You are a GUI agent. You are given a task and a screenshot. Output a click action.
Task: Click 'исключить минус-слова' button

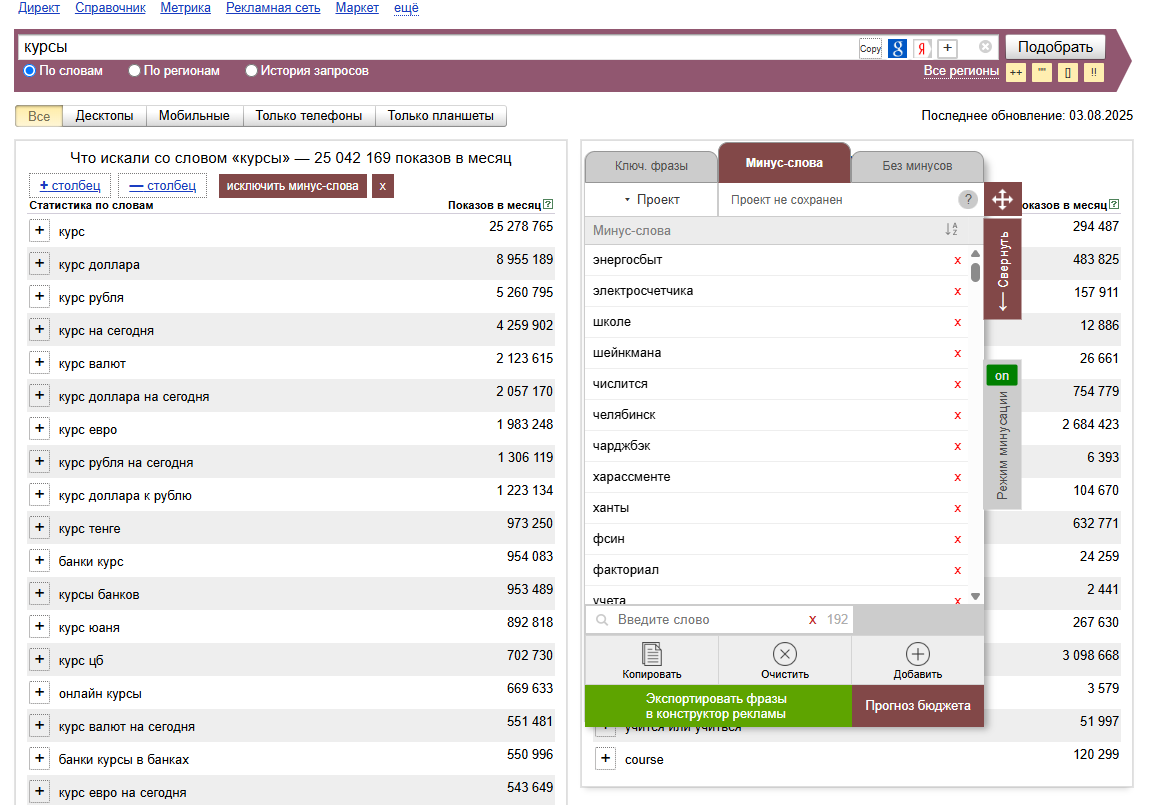point(292,186)
